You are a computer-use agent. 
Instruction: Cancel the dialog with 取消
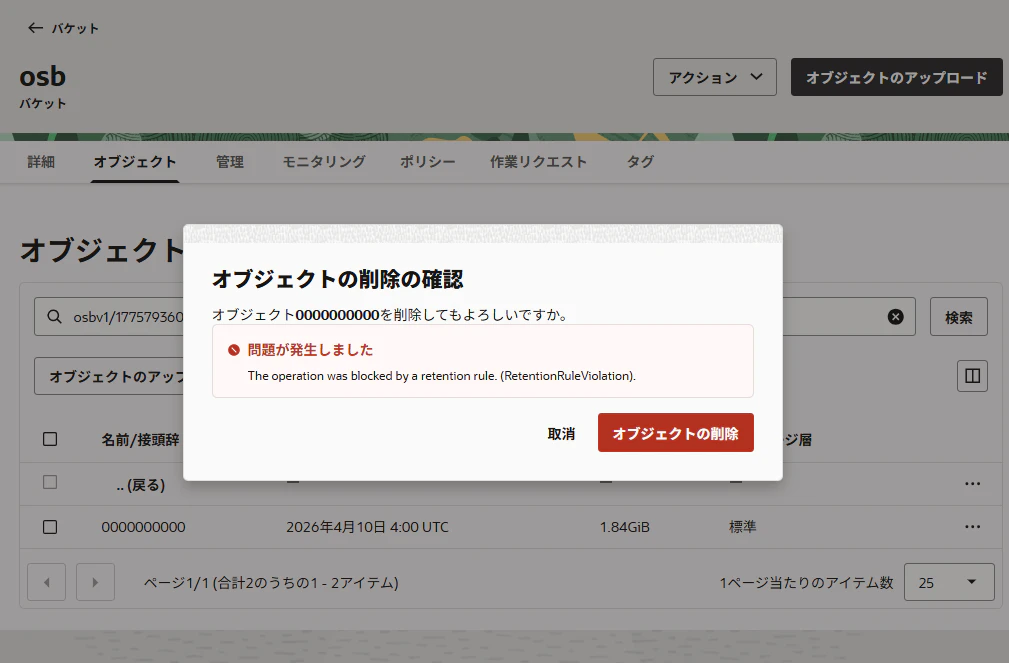point(561,434)
